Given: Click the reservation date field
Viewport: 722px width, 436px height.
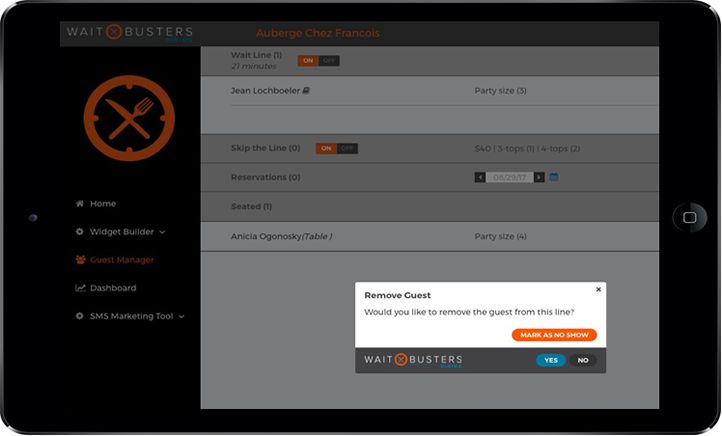Looking at the screenshot, I should pos(510,177).
